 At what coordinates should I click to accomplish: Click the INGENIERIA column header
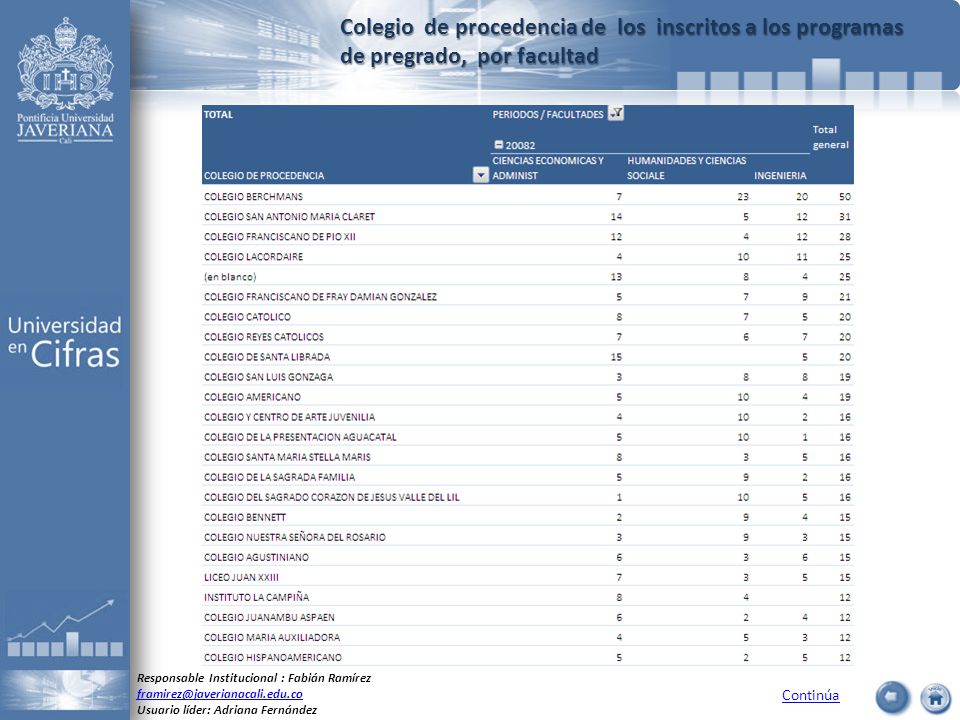click(780, 176)
